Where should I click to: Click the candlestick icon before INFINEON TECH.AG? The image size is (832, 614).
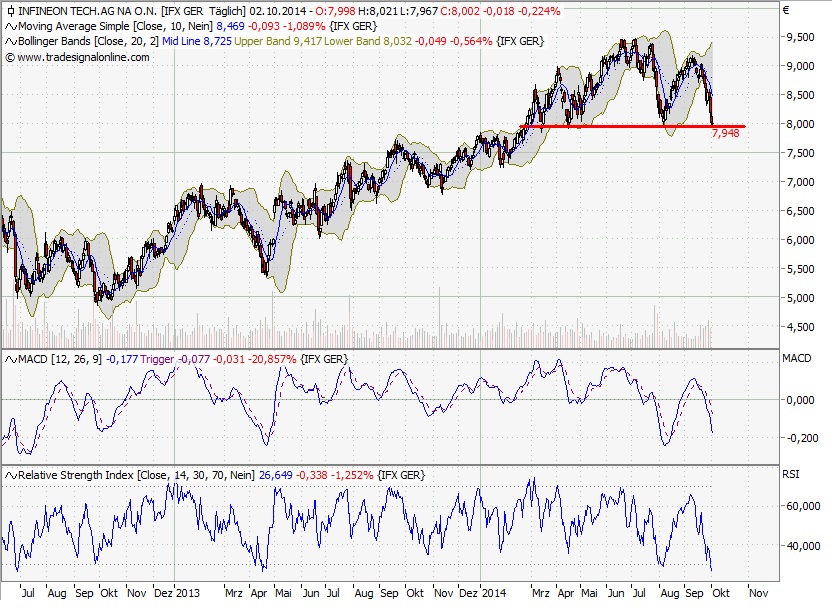(x=11, y=11)
